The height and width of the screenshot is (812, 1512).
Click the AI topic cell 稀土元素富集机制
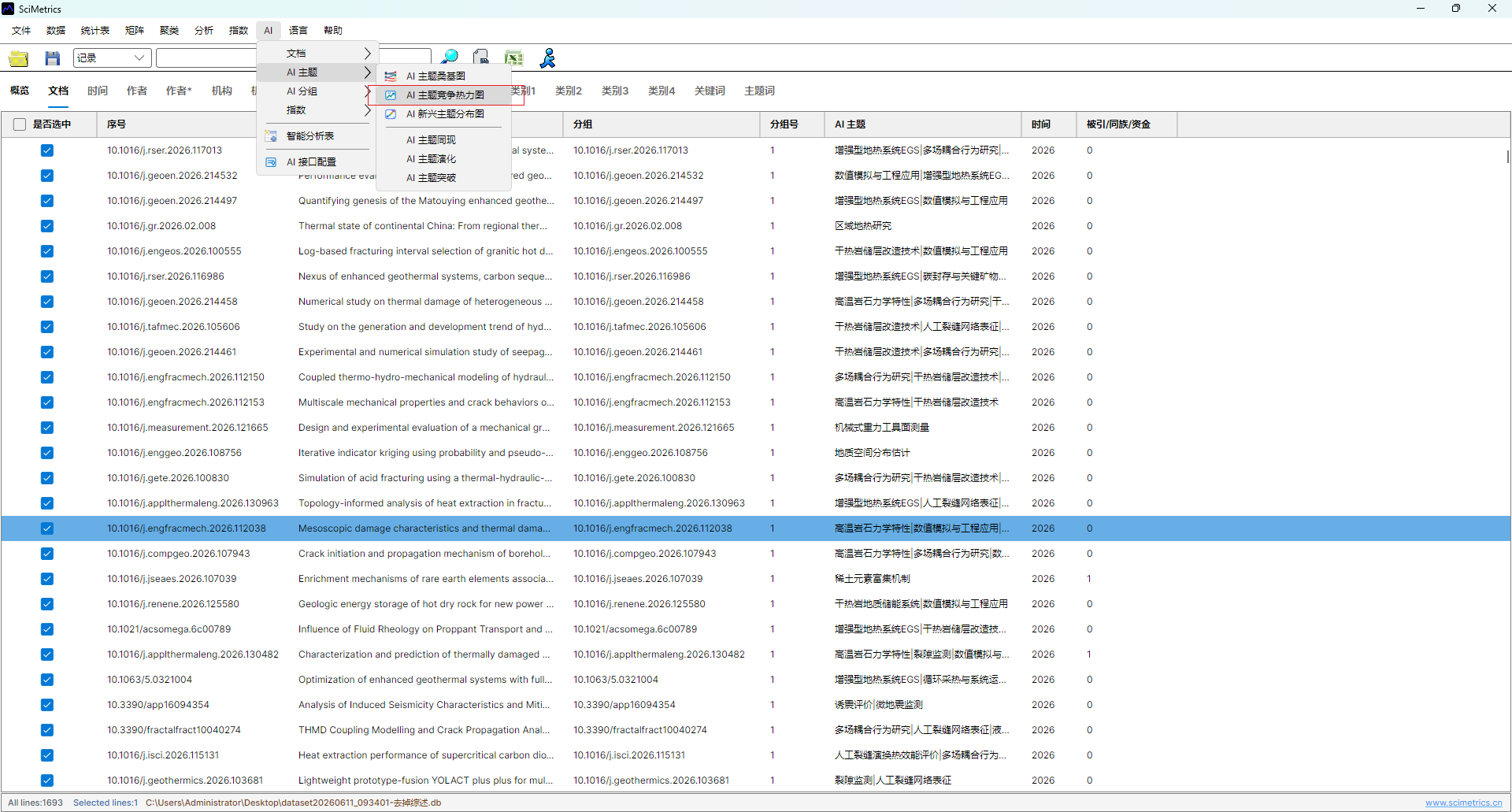point(873,579)
